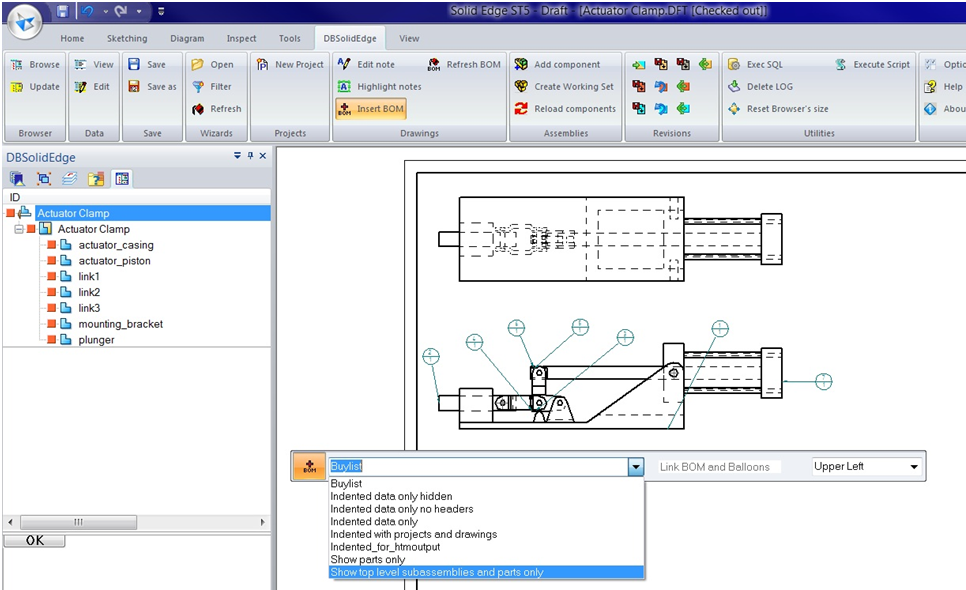This screenshot has height=590, width=966.
Task: Click Save in the Save group
Action: [147, 65]
